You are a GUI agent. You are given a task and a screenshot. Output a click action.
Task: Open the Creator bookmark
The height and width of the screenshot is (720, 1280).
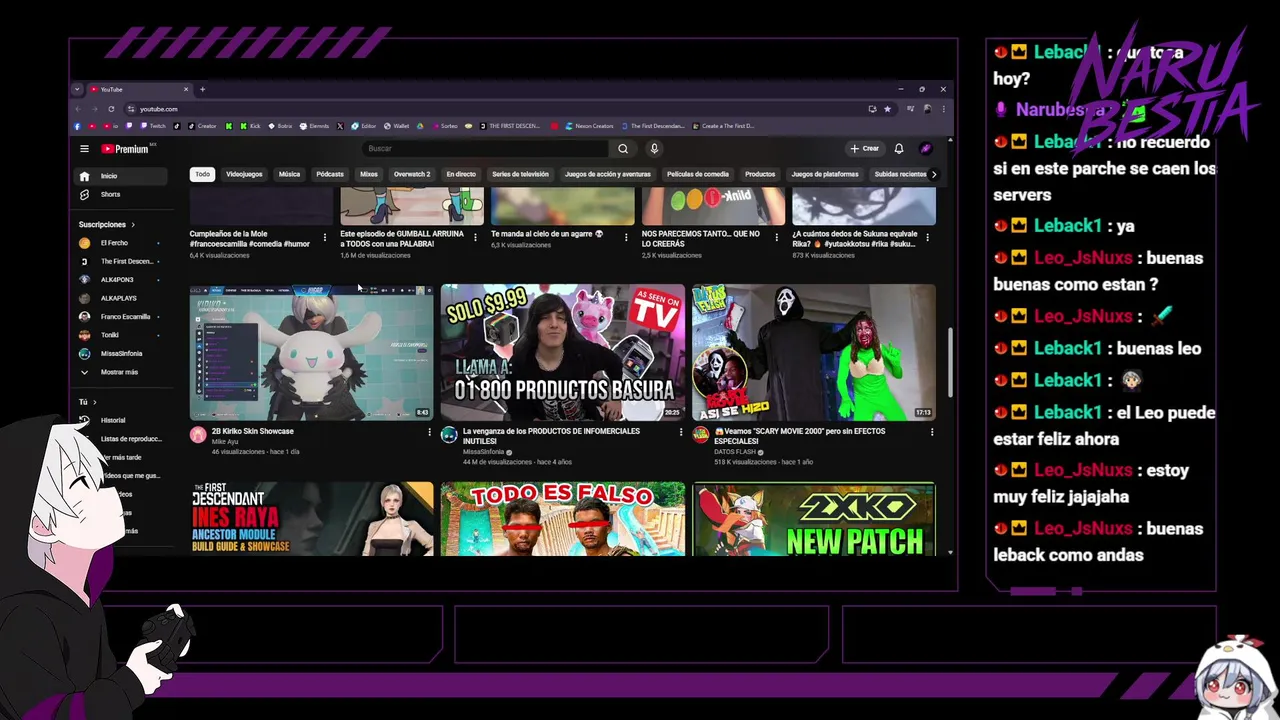click(x=202, y=126)
